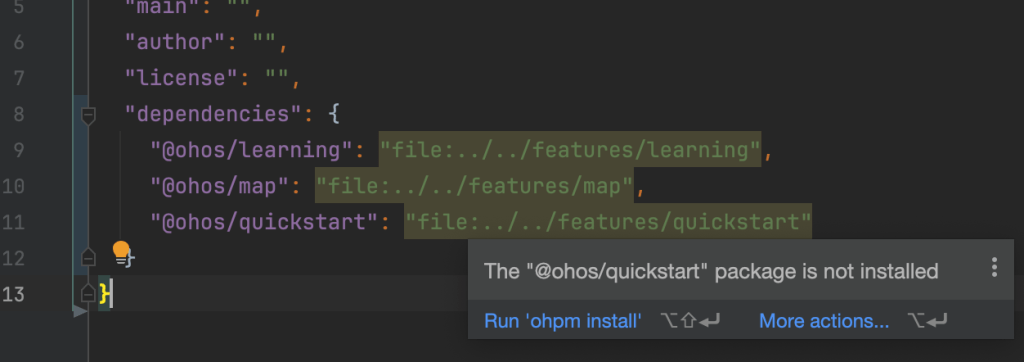Image resolution: width=1024 pixels, height=362 pixels.
Task: Click the package not installed warning message
Action: tap(711, 271)
